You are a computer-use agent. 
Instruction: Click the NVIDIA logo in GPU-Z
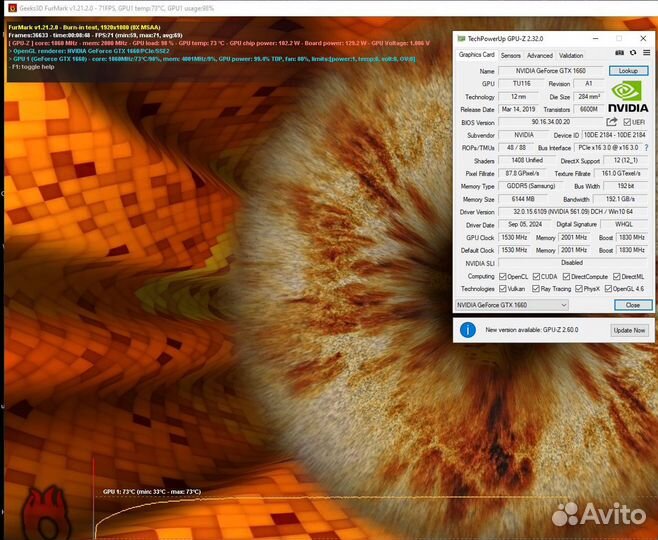(x=628, y=91)
